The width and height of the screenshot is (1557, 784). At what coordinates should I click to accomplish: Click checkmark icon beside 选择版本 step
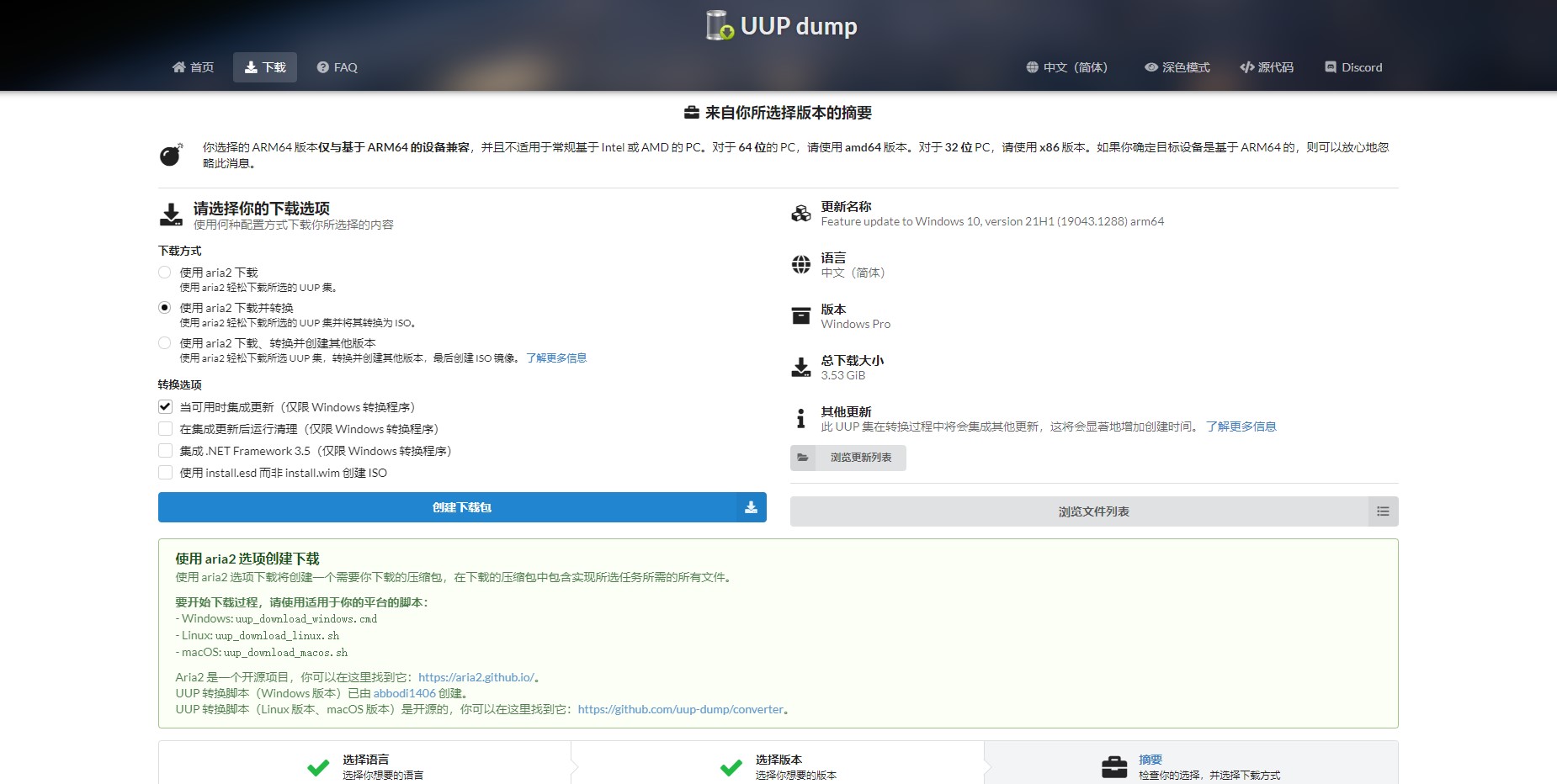click(731, 767)
